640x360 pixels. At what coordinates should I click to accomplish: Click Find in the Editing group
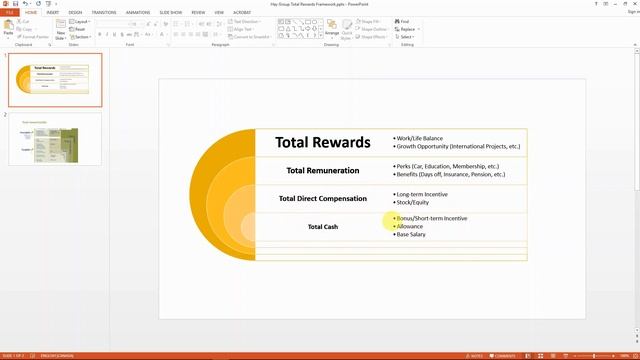[x=402, y=21]
